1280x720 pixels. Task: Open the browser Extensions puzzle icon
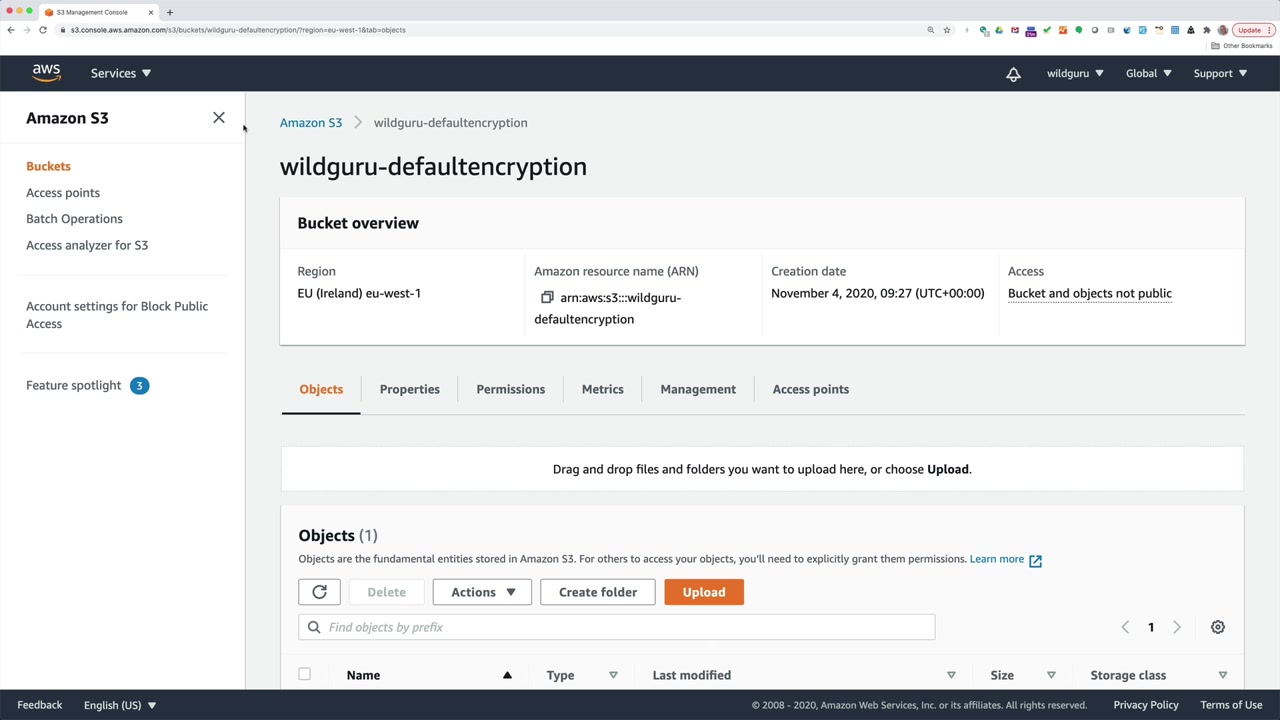(x=1207, y=30)
